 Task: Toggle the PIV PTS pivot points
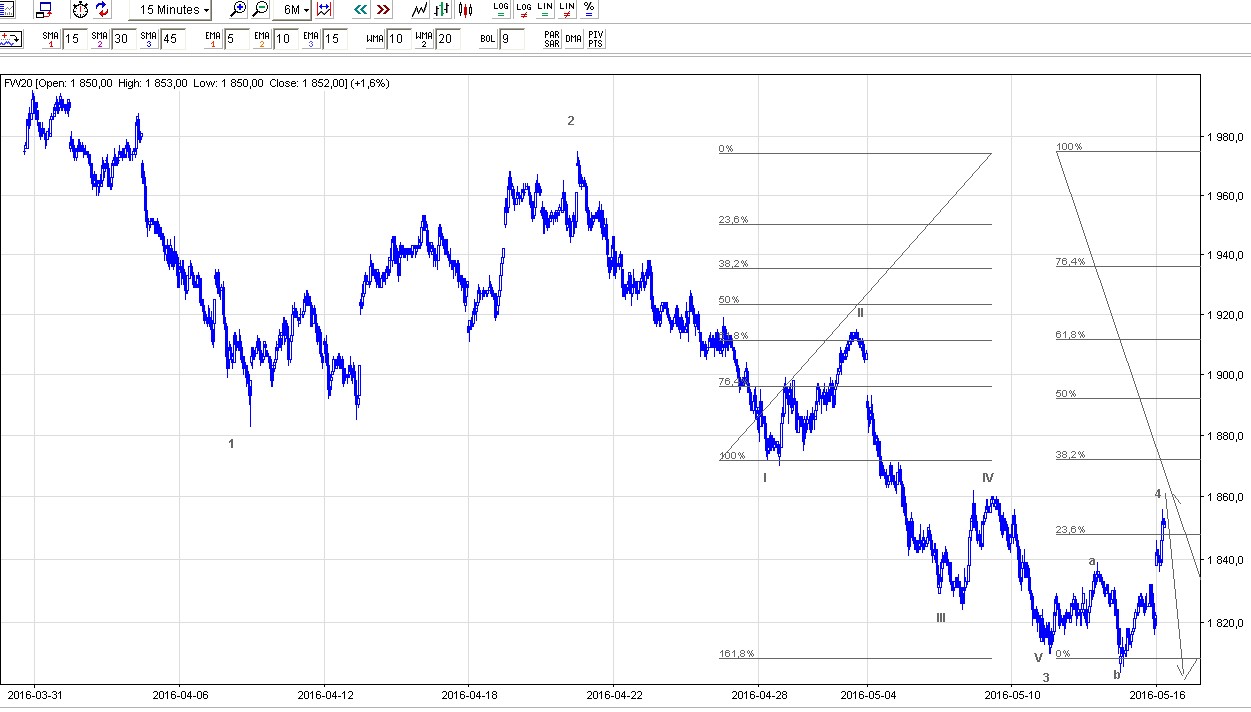(x=596, y=40)
